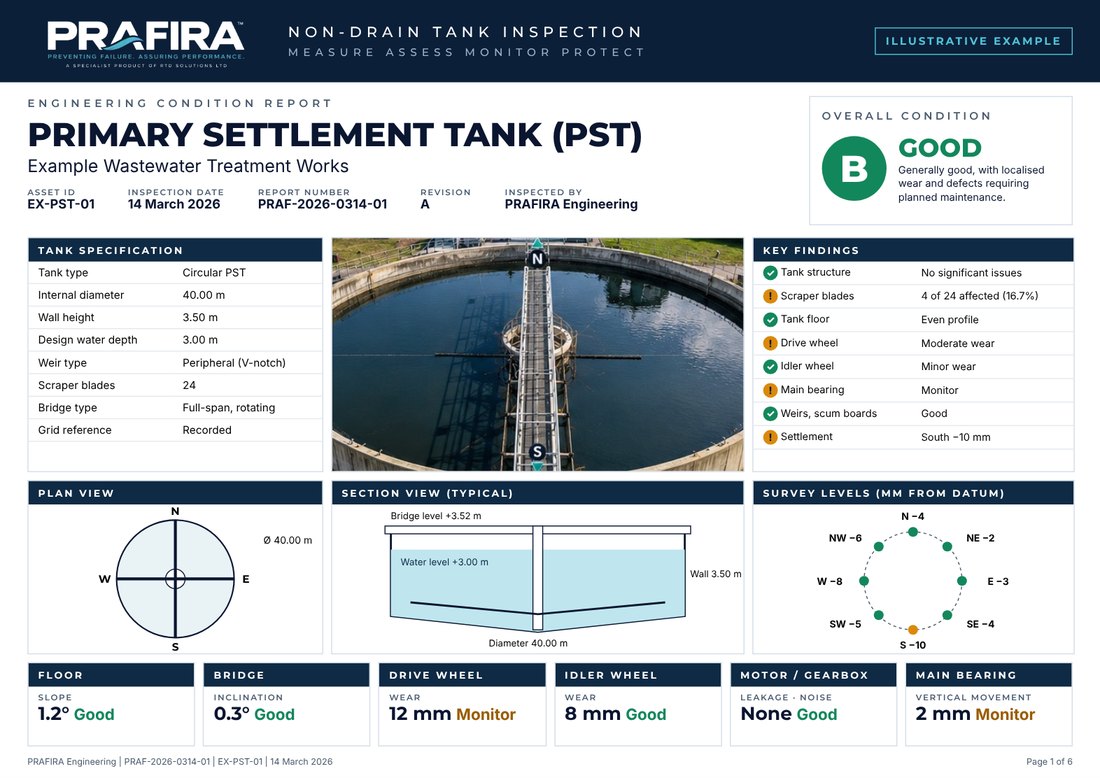Click the Ø 40.00 m plan view label
The height and width of the screenshot is (778, 1100).
[288, 540]
